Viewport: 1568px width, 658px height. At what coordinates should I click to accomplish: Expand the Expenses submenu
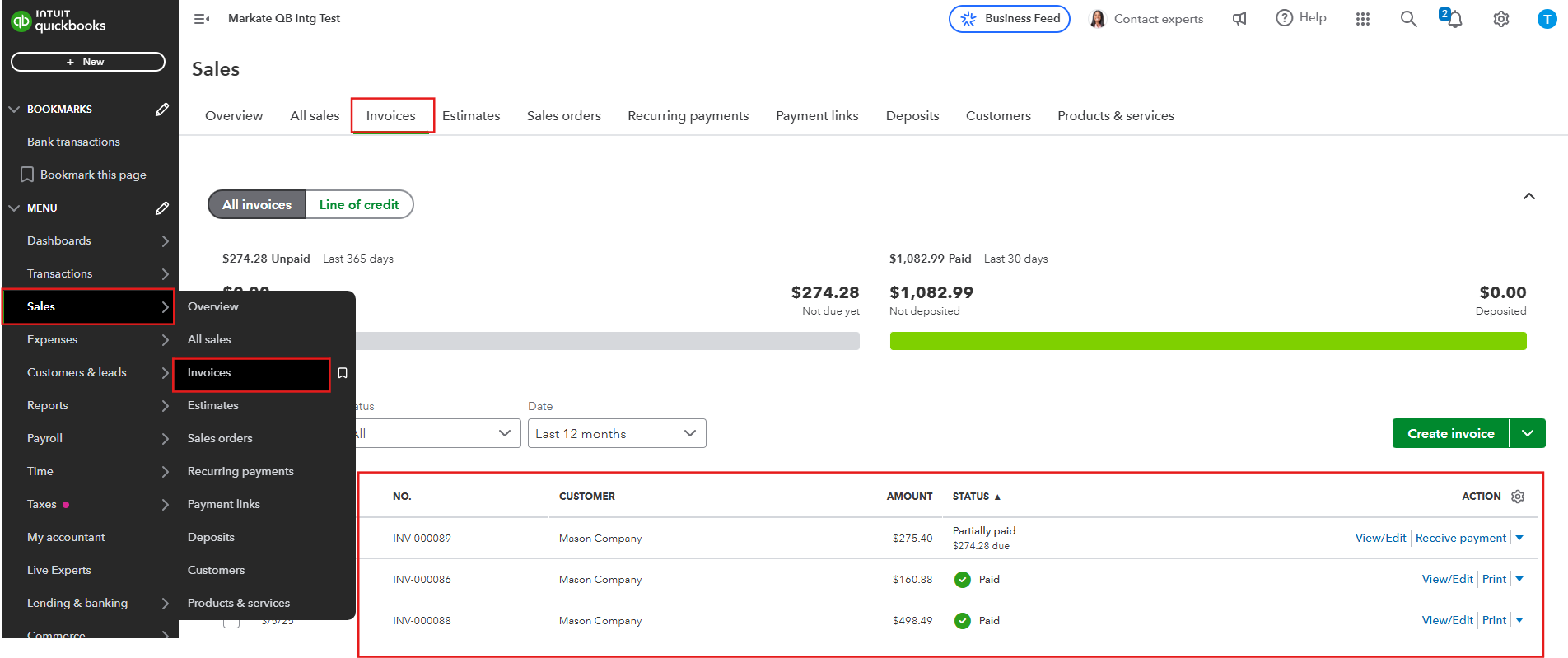[165, 339]
